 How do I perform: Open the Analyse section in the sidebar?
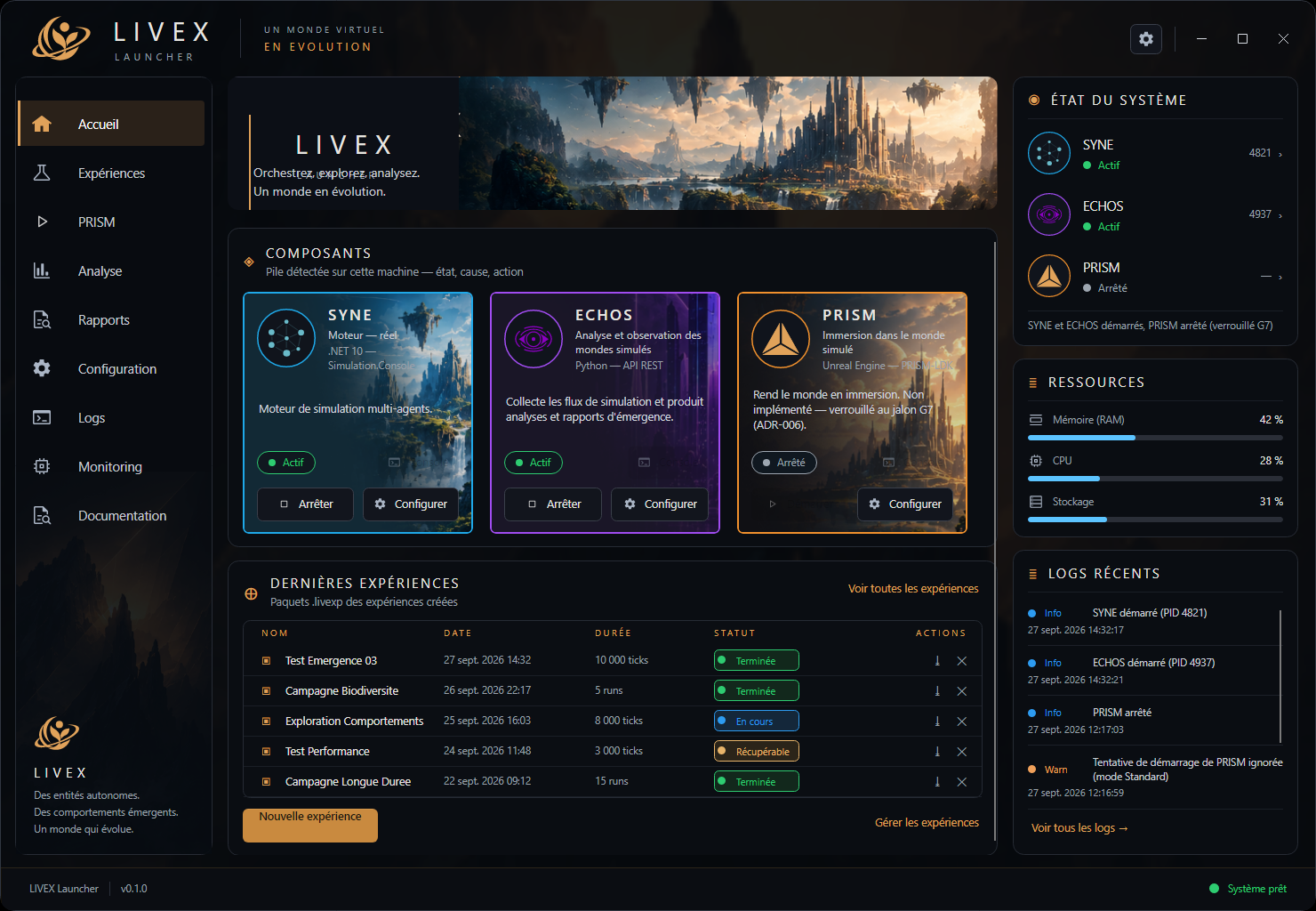[x=111, y=270]
